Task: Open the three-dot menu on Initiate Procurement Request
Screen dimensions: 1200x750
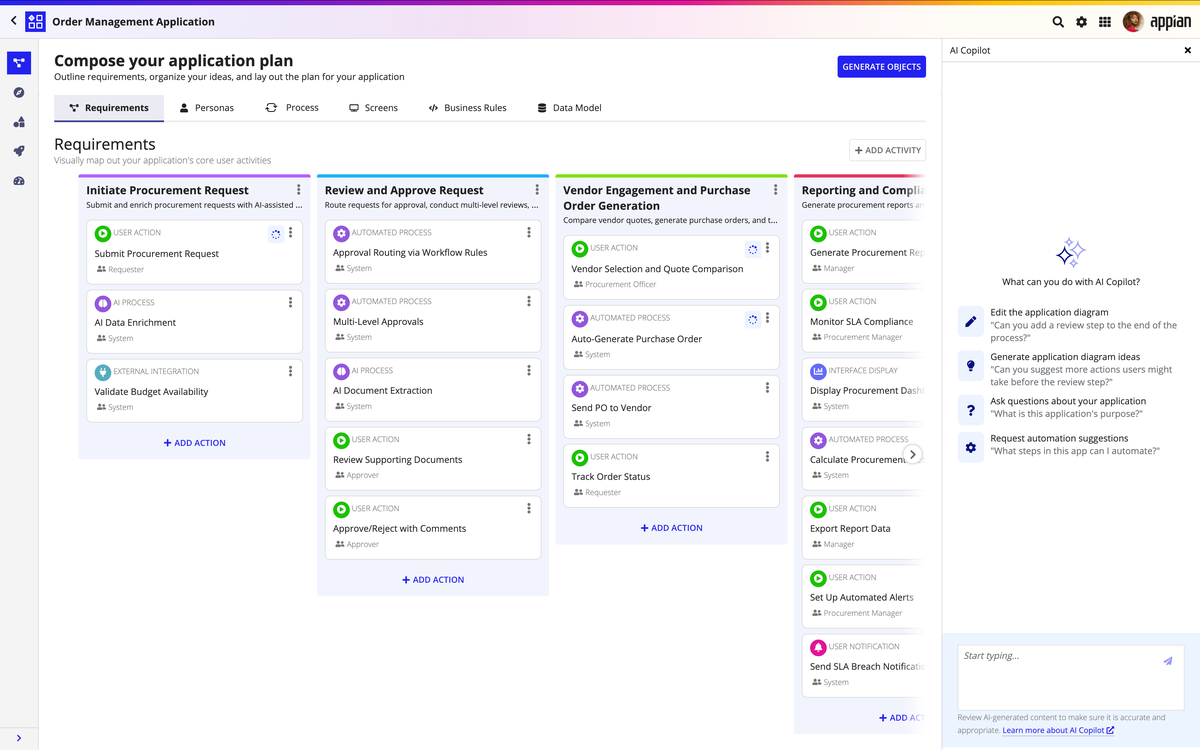Action: [297, 190]
